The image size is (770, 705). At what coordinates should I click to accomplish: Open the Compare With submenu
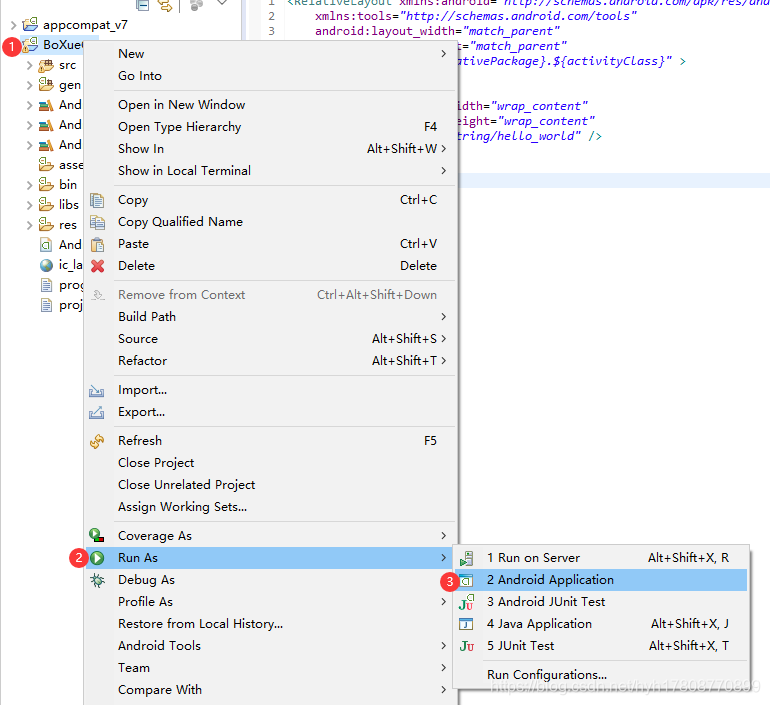(x=271, y=690)
